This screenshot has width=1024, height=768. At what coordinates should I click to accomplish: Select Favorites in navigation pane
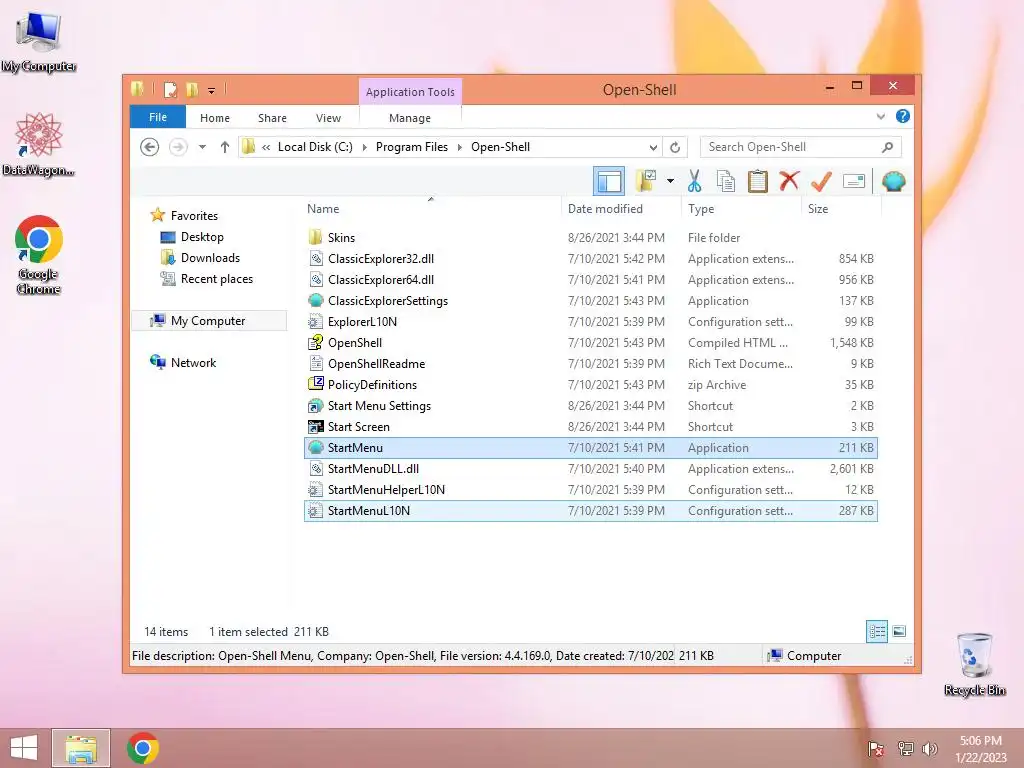click(194, 216)
